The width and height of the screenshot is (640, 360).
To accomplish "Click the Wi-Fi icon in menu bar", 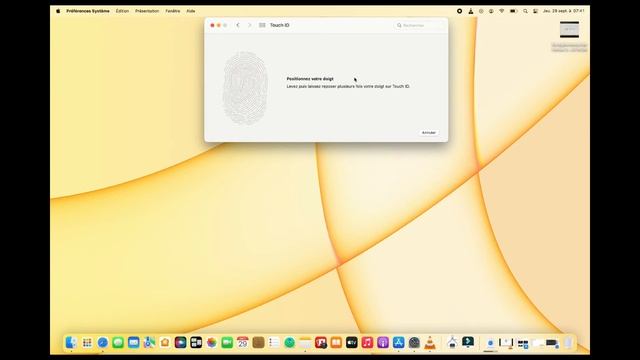I will click(x=502, y=11).
